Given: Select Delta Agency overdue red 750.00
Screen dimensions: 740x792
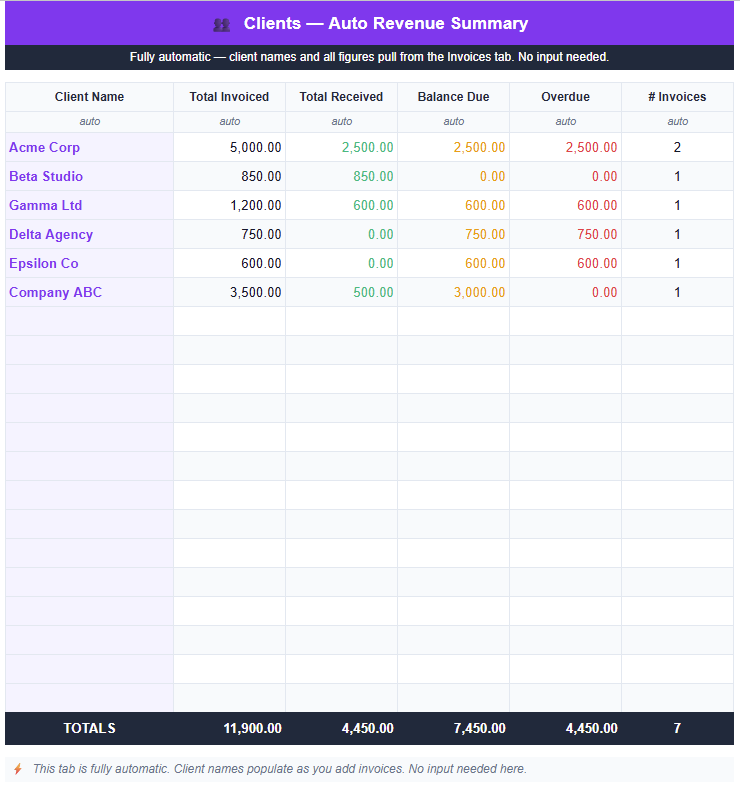Looking at the screenshot, I should pos(598,234).
